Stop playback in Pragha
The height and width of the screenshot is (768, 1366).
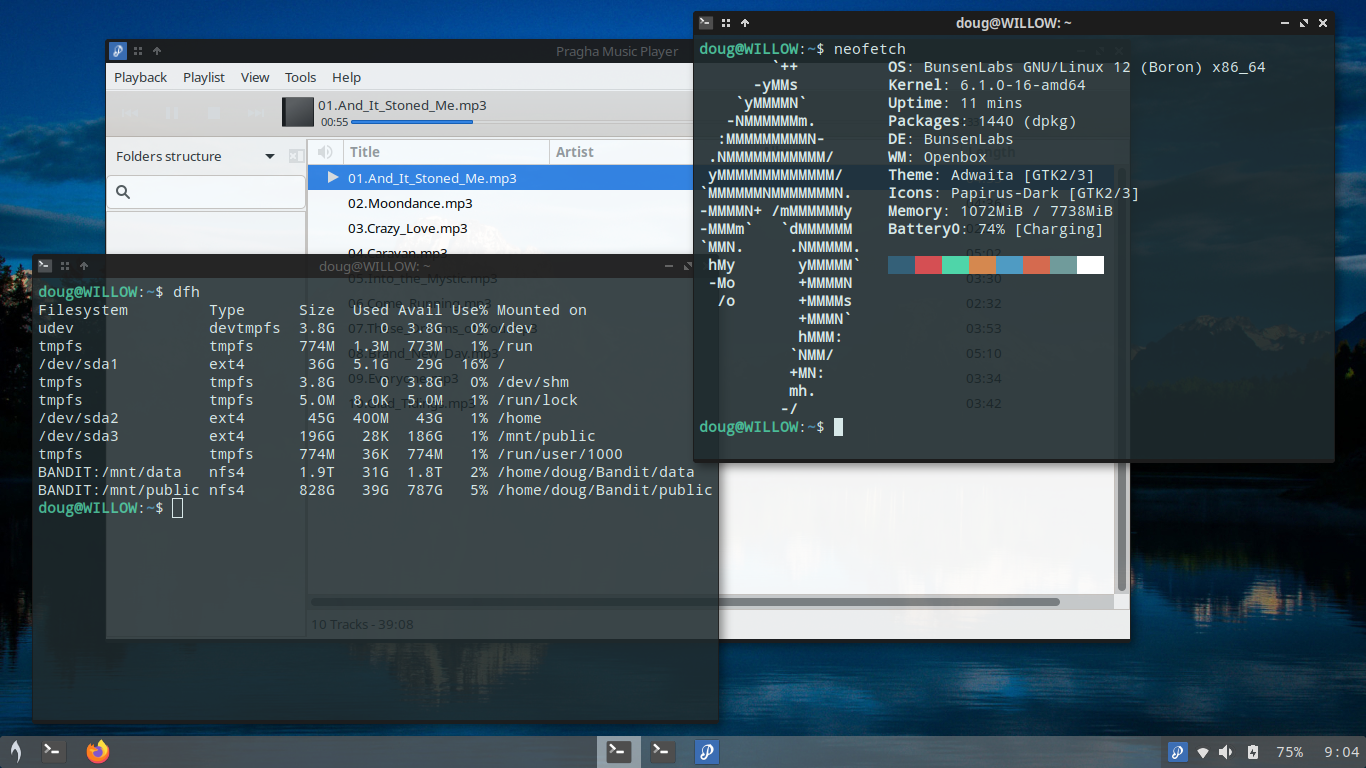[215, 114]
